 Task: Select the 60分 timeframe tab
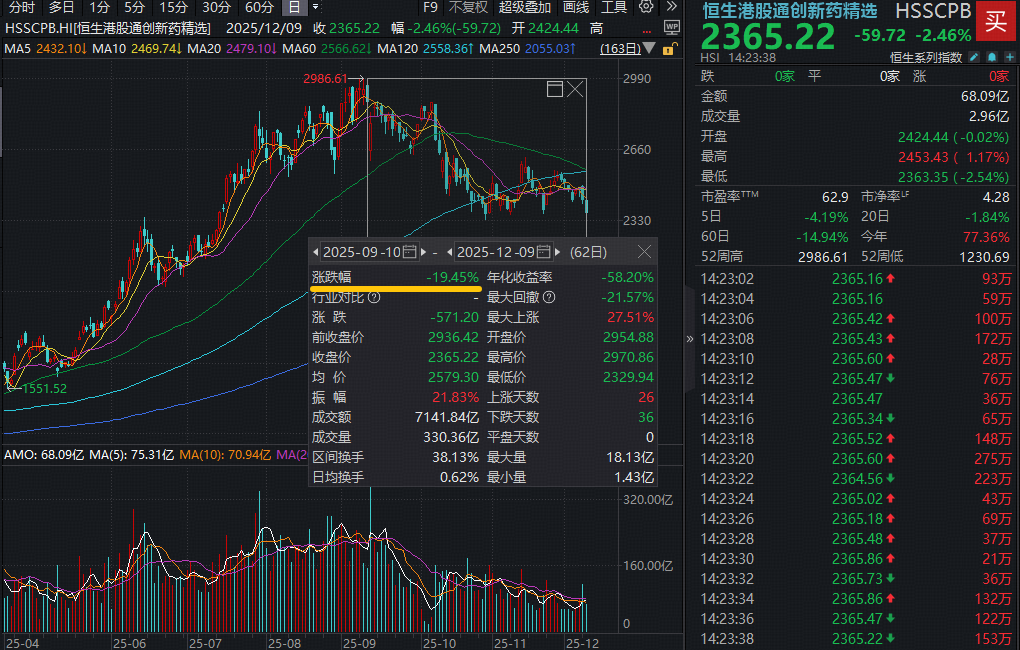(x=259, y=7)
